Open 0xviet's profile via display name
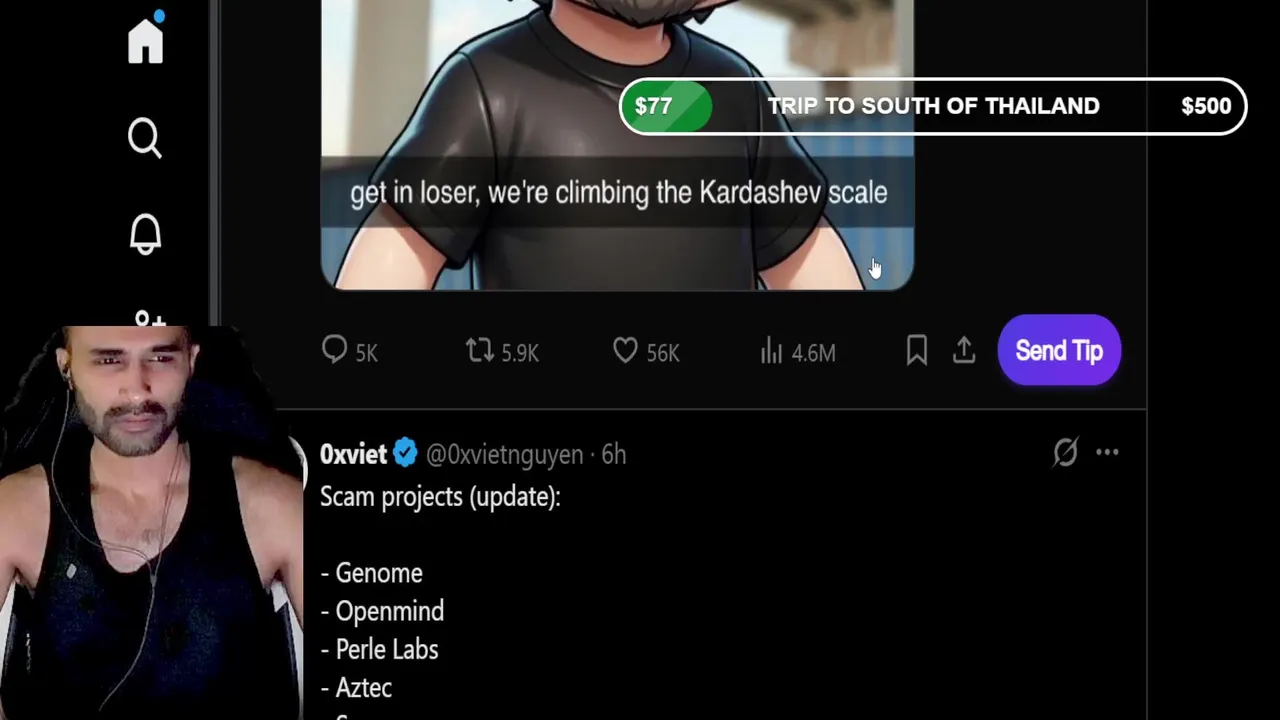 [353, 454]
